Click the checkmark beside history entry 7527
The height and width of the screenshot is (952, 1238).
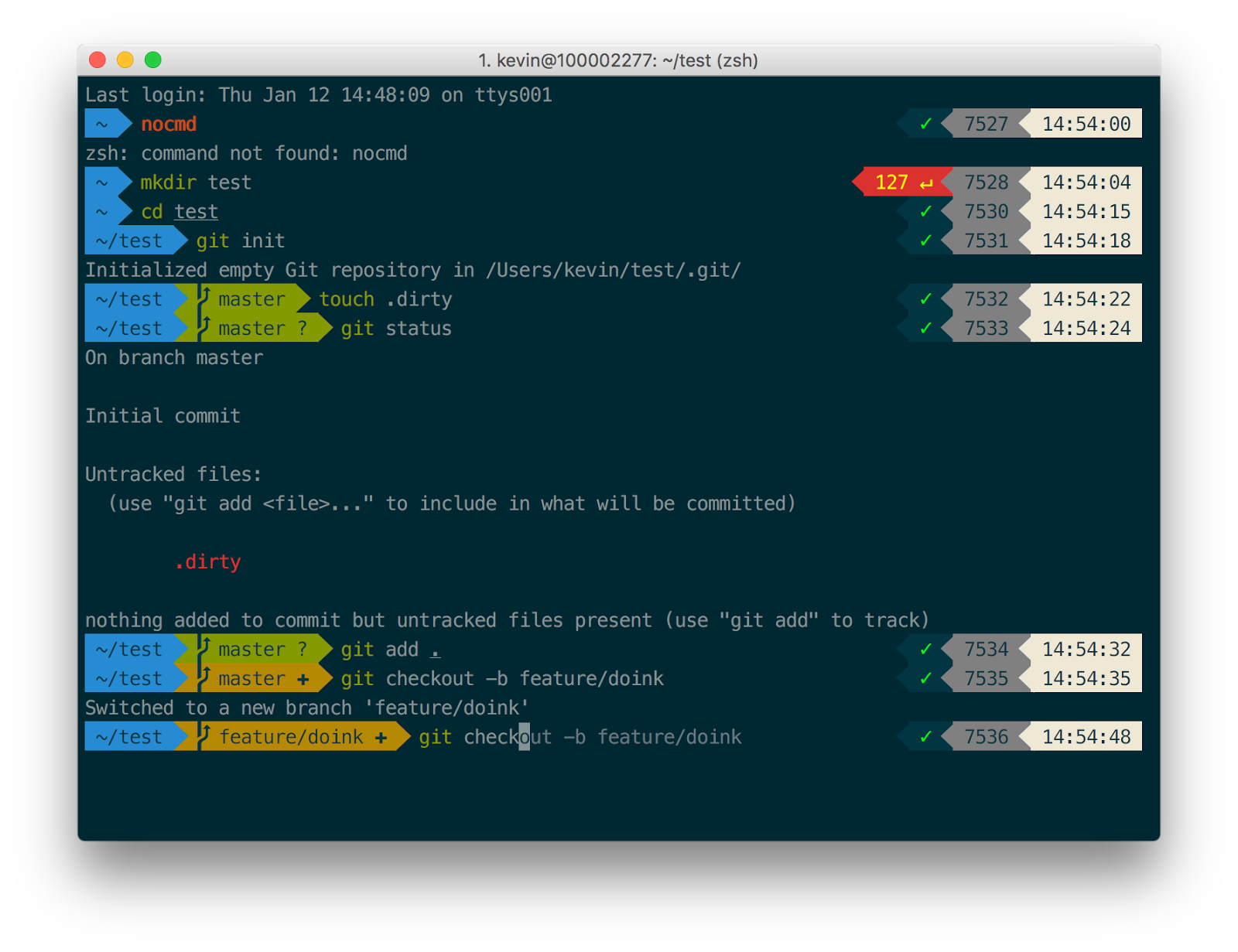pyautogui.click(x=925, y=123)
